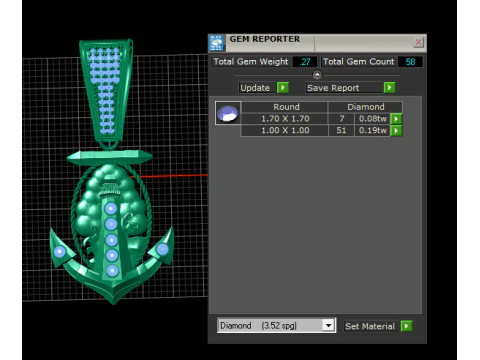Select the gem on the left anchor fluke
Viewport: 480px width, 360px height.
(x=60, y=252)
